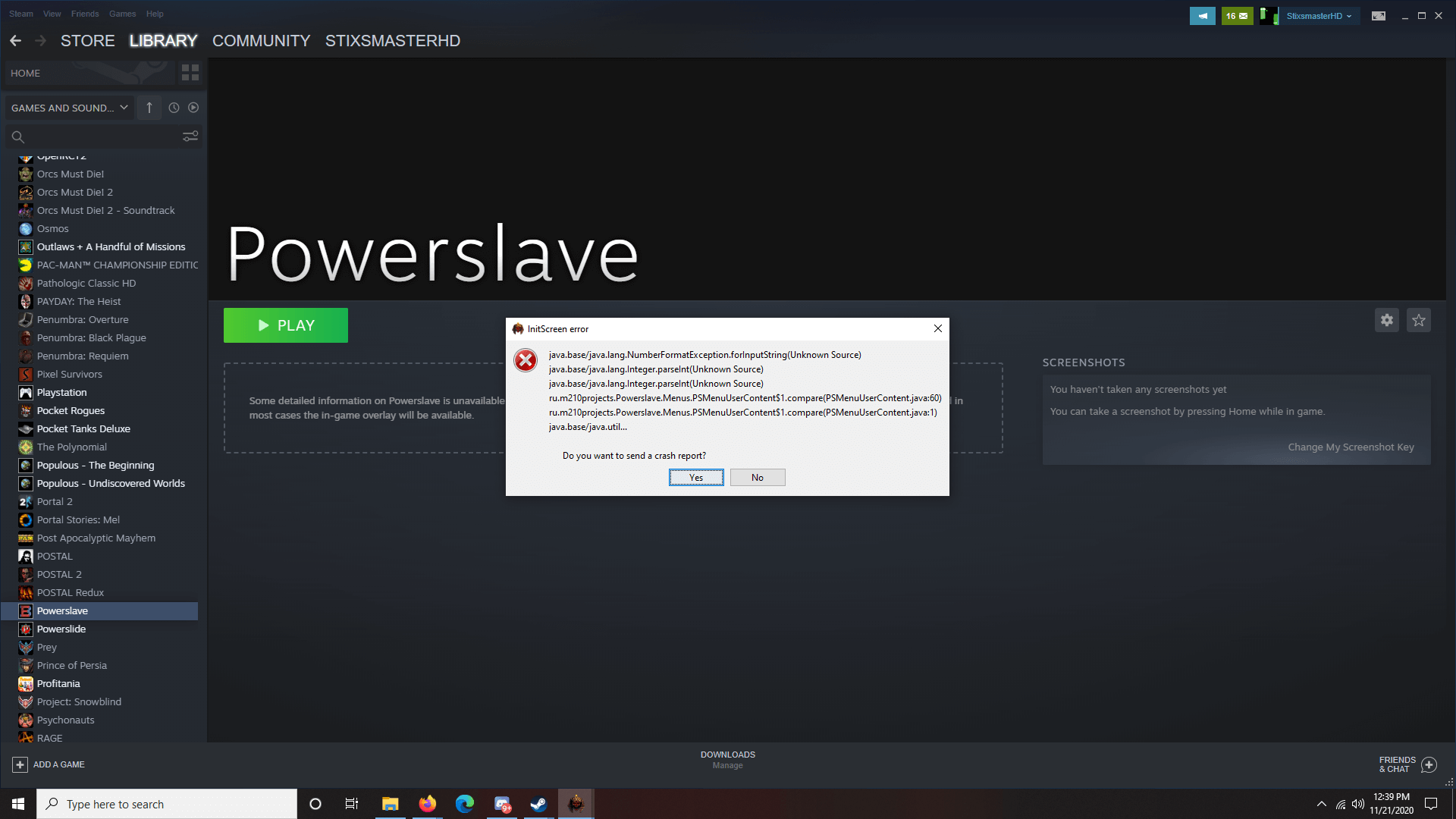Open Steam icon on taskbar
Screen dimensions: 1456x819
point(539,804)
